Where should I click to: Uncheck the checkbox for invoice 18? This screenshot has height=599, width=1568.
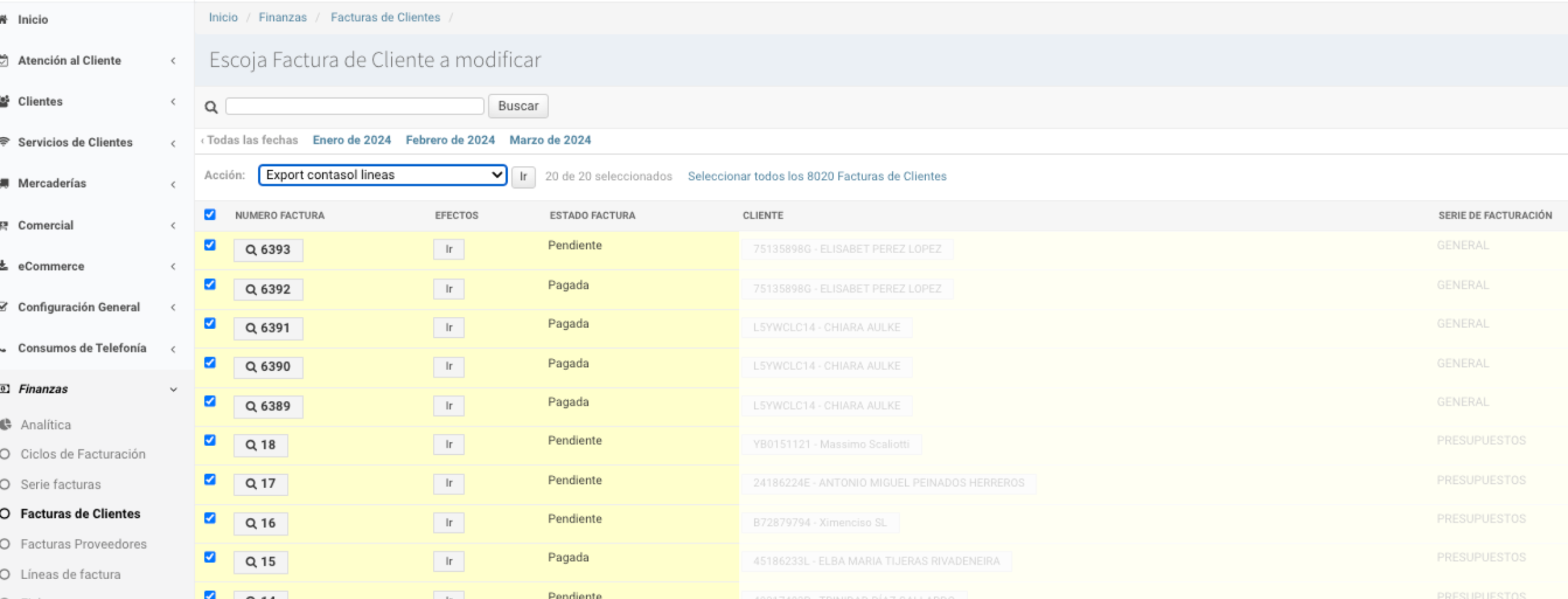210,441
